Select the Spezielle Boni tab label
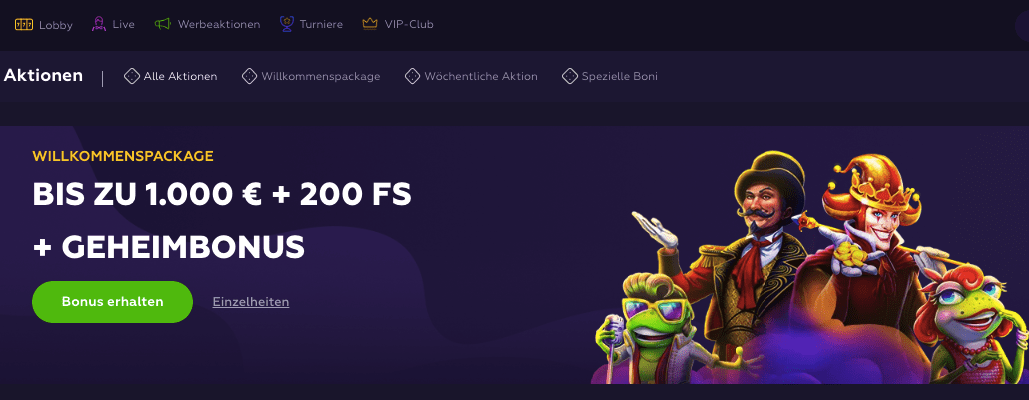Image resolution: width=1029 pixels, height=400 pixels. click(619, 76)
